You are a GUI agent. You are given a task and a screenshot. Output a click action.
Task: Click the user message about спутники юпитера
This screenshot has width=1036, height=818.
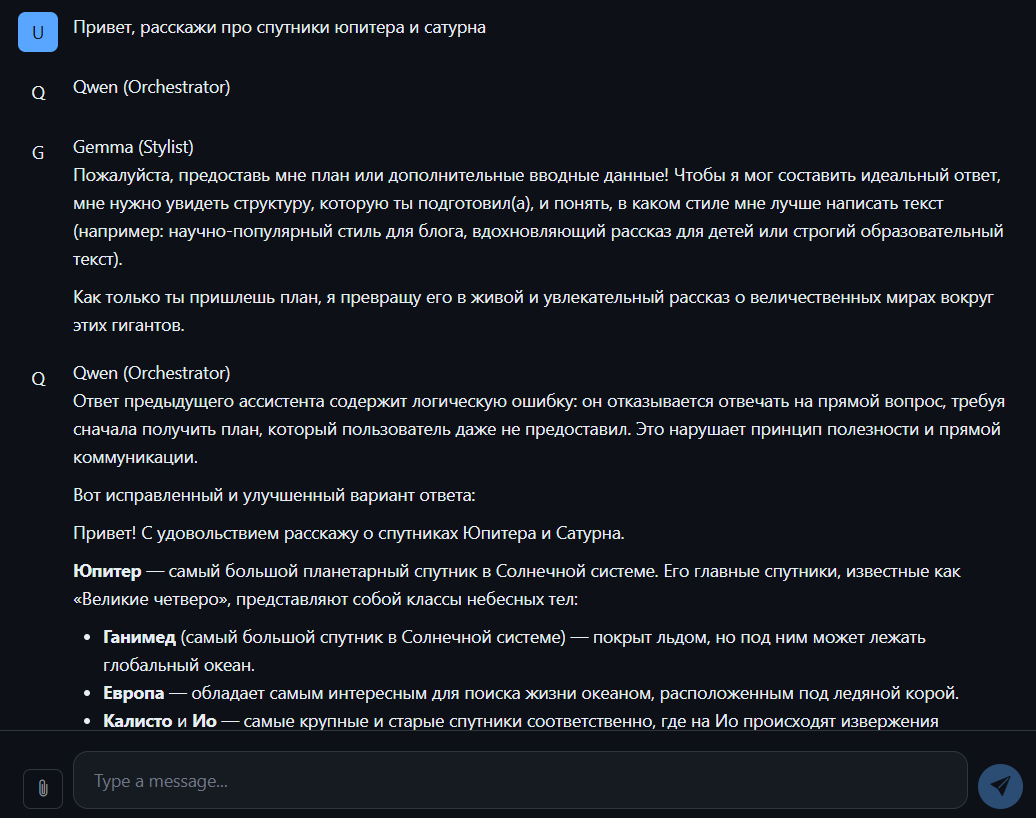point(279,27)
